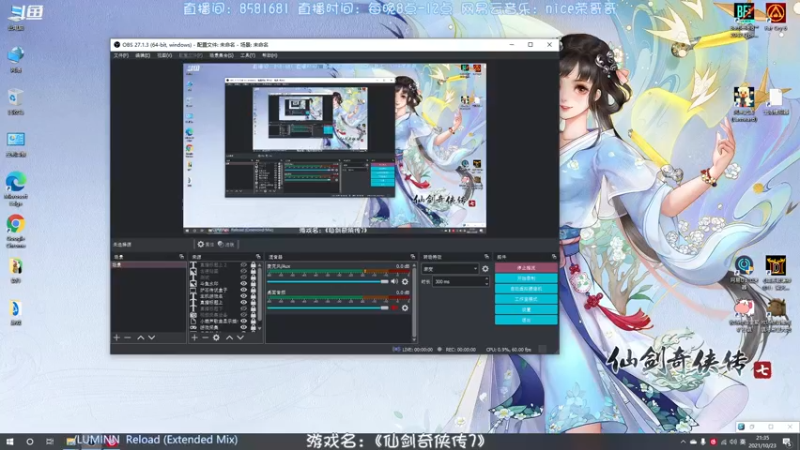This screenshot has height=450, width=800.
Task: Move scene down in Scenes panel
Action: [152, 338]
